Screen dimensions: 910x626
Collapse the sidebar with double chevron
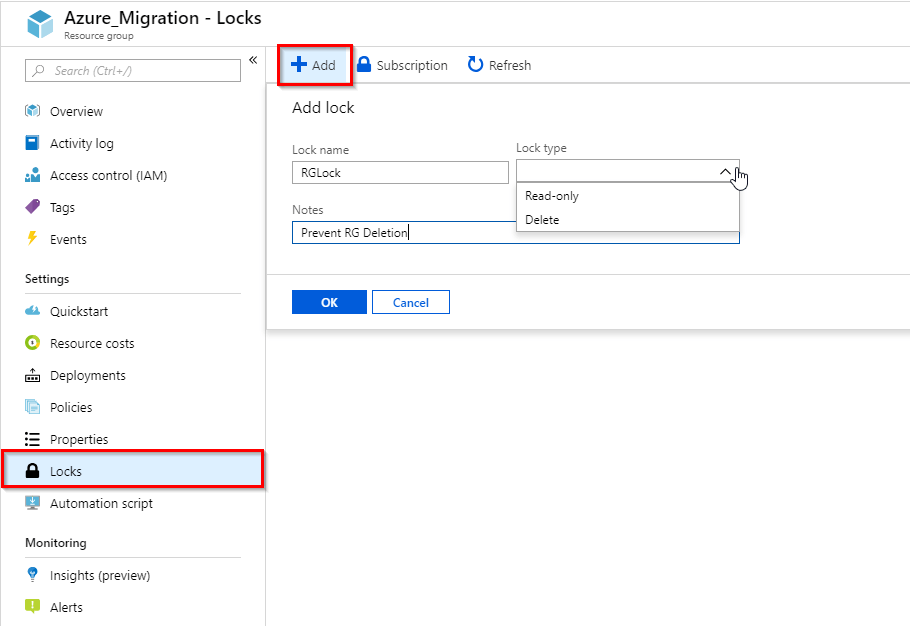coord(253,60)
